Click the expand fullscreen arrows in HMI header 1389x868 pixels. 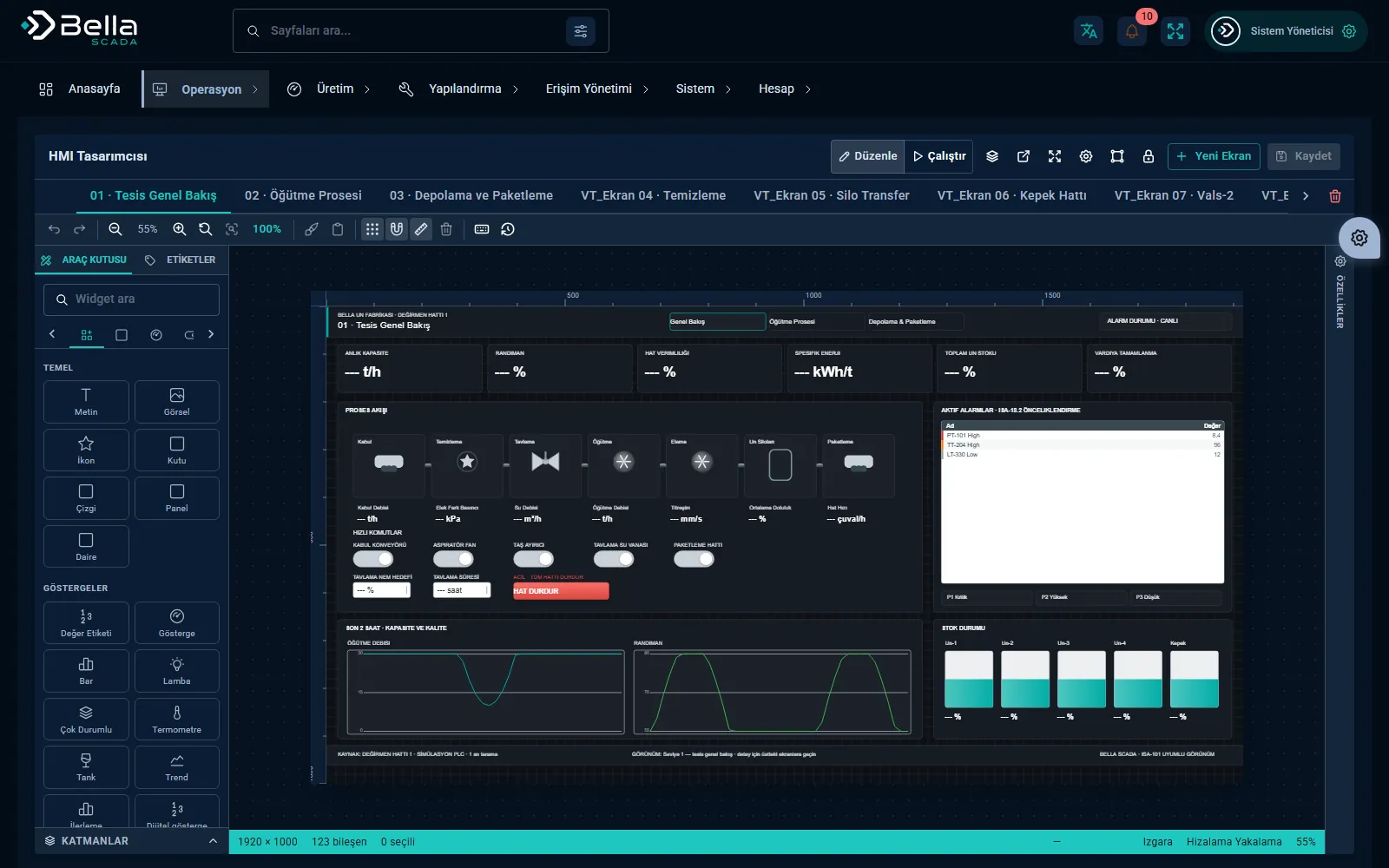tap(1055, 156)
